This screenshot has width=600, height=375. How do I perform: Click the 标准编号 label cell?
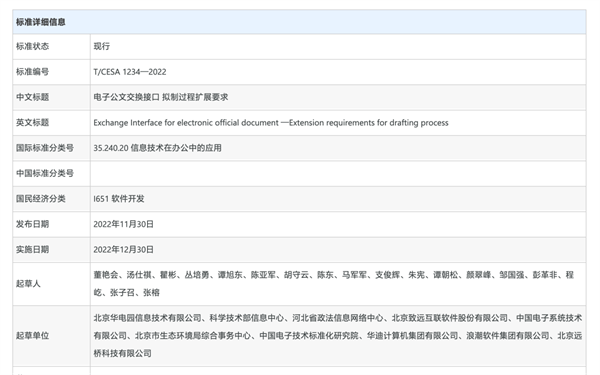tap(51, 72)
